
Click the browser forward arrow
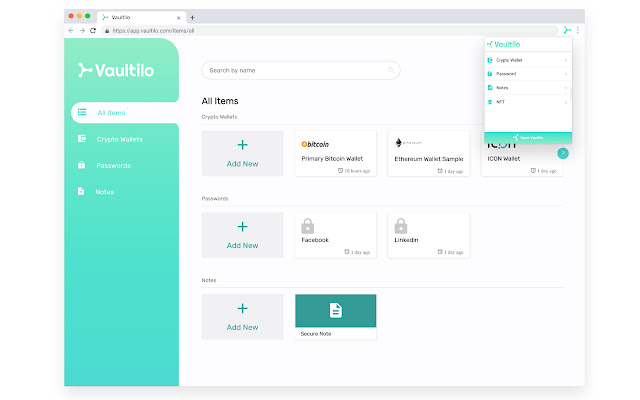pyautogui.click(x=82, y=31)
